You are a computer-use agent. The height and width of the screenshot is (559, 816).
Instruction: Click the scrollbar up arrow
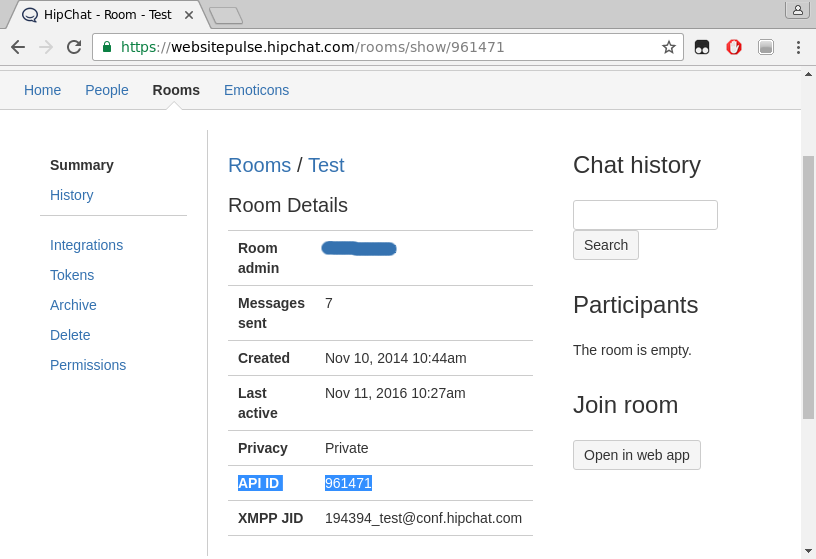(808, 74)
